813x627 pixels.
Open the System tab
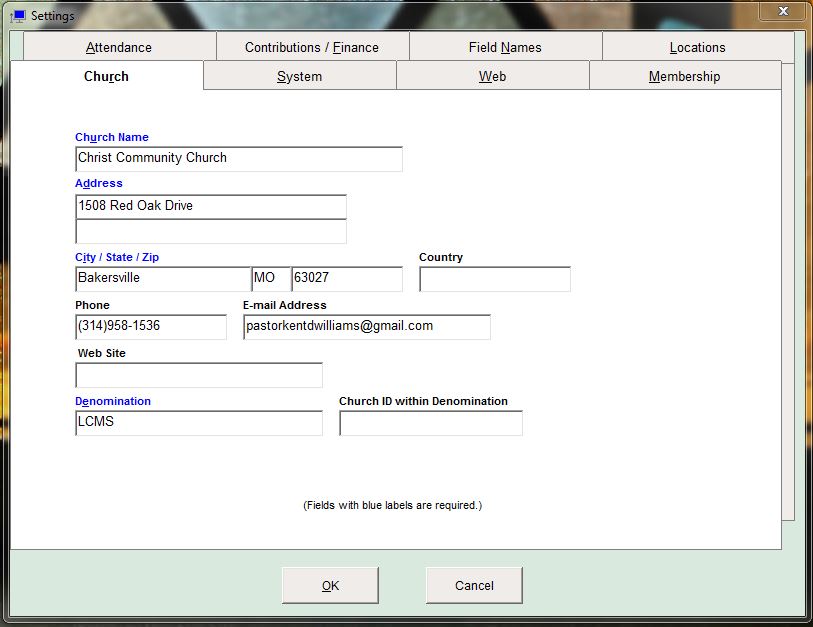tap(299, 76)
